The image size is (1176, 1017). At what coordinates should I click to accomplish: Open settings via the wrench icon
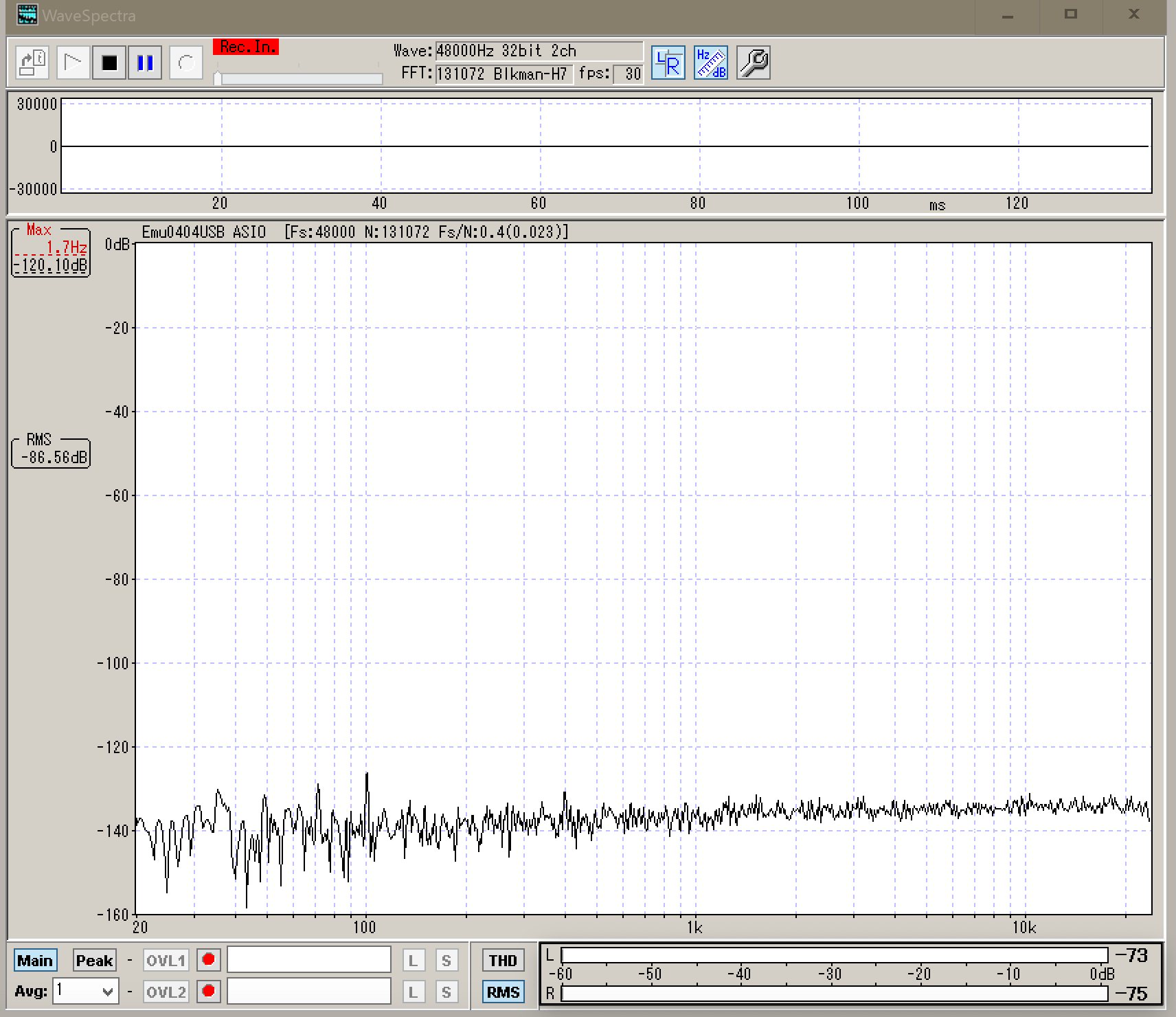(753, 63)
